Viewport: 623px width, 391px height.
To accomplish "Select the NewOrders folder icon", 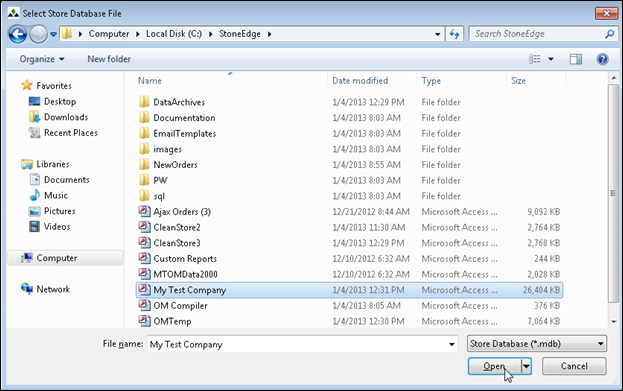I will [x=144, y=164].
